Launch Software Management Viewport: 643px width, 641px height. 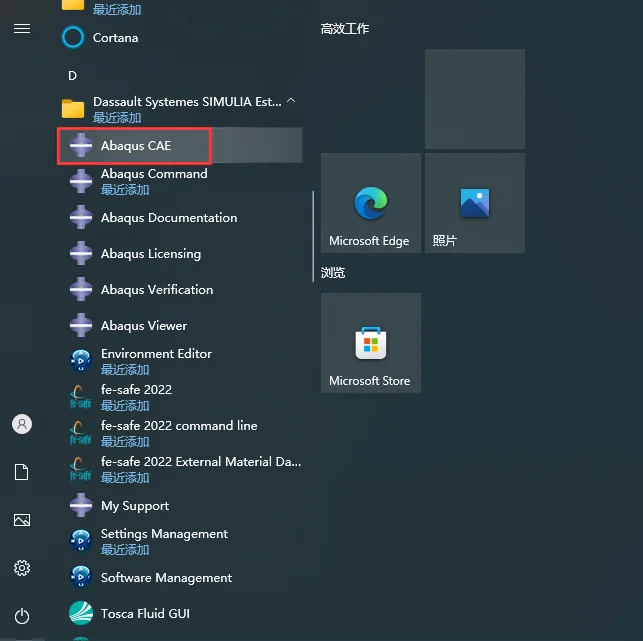click(180, 577)
